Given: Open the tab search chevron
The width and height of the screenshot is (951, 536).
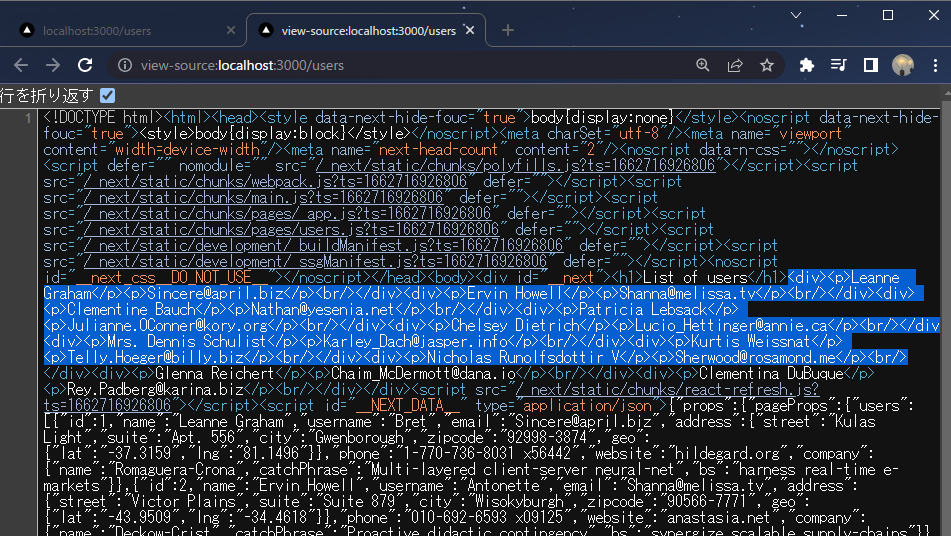Looking at the screenshot, I should (796, 15).
